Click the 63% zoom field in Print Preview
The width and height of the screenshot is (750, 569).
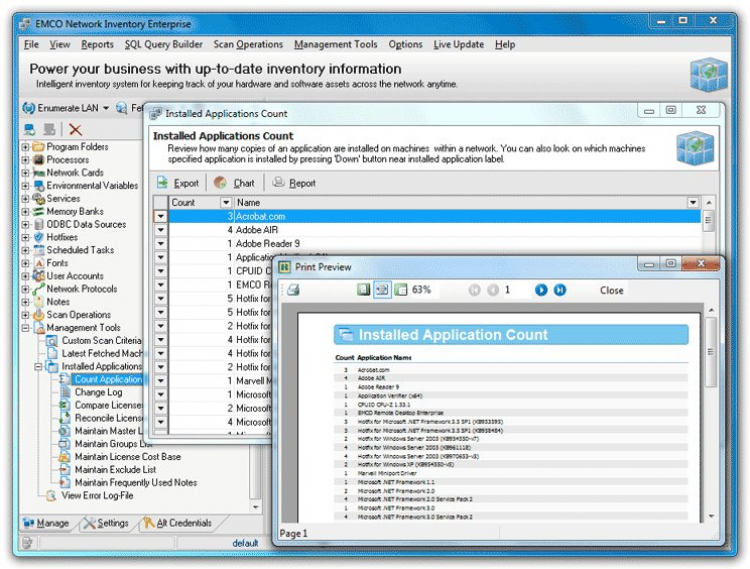422,290
